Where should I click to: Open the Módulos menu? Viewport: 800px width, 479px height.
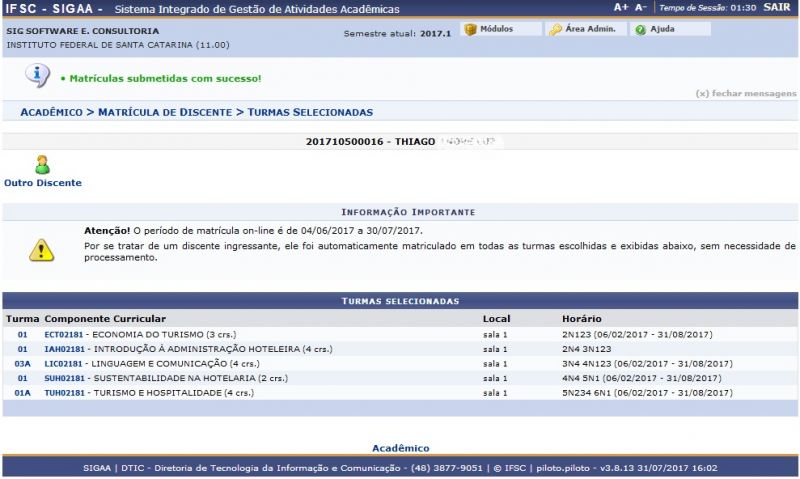496,30
